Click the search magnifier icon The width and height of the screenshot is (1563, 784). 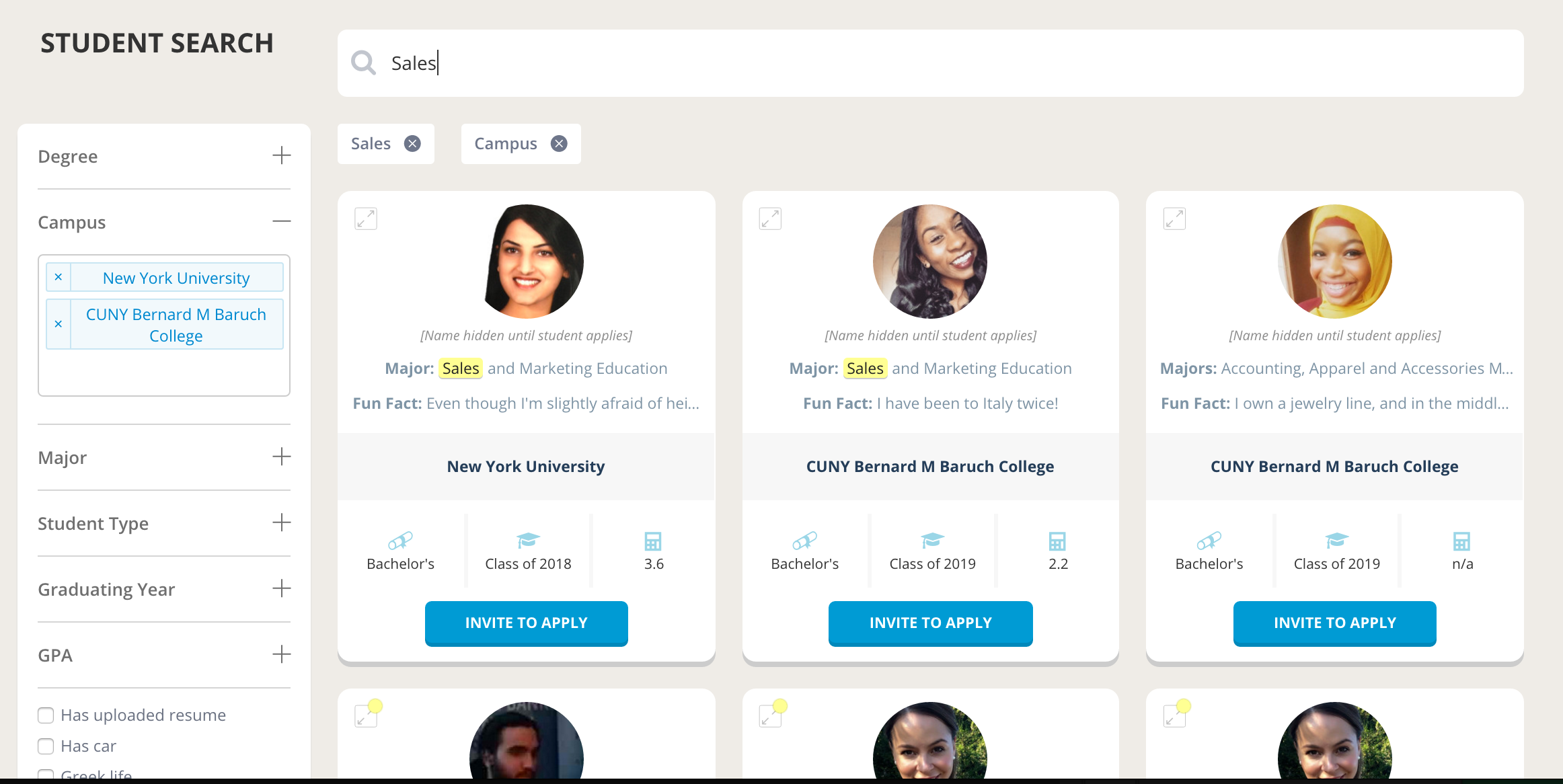[363, 63]
